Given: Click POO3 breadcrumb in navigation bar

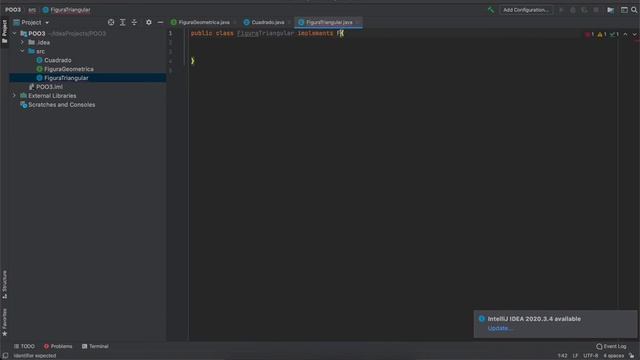Looking at the screenshot, I should [x=13, y=10].
